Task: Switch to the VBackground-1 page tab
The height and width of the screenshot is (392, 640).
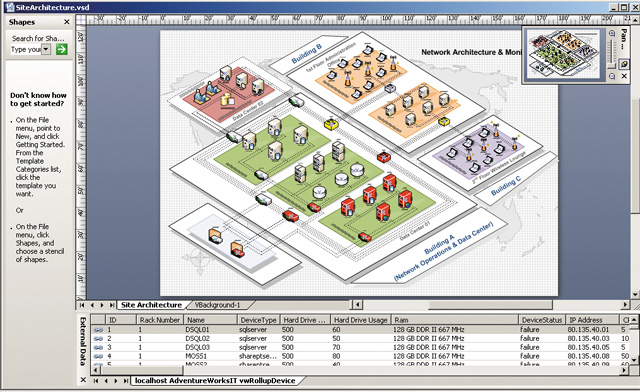Action: coord(217,305)
